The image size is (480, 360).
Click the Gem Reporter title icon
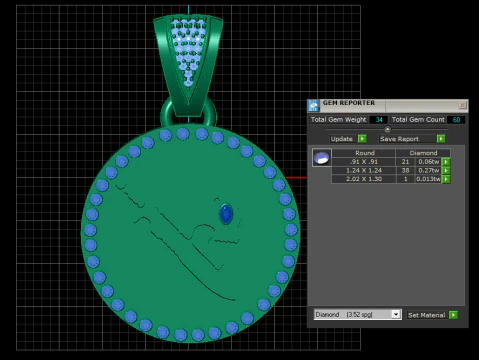(313, 106)
